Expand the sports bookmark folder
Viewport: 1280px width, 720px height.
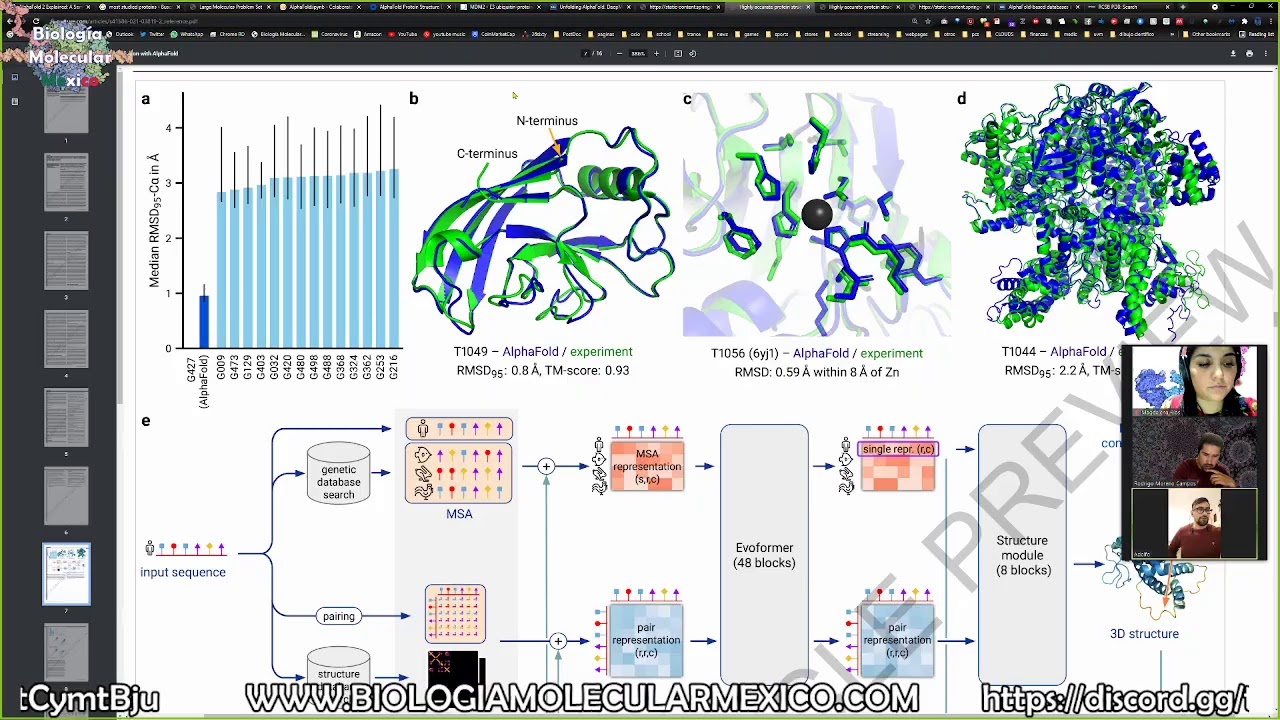(x=777, y=34)
